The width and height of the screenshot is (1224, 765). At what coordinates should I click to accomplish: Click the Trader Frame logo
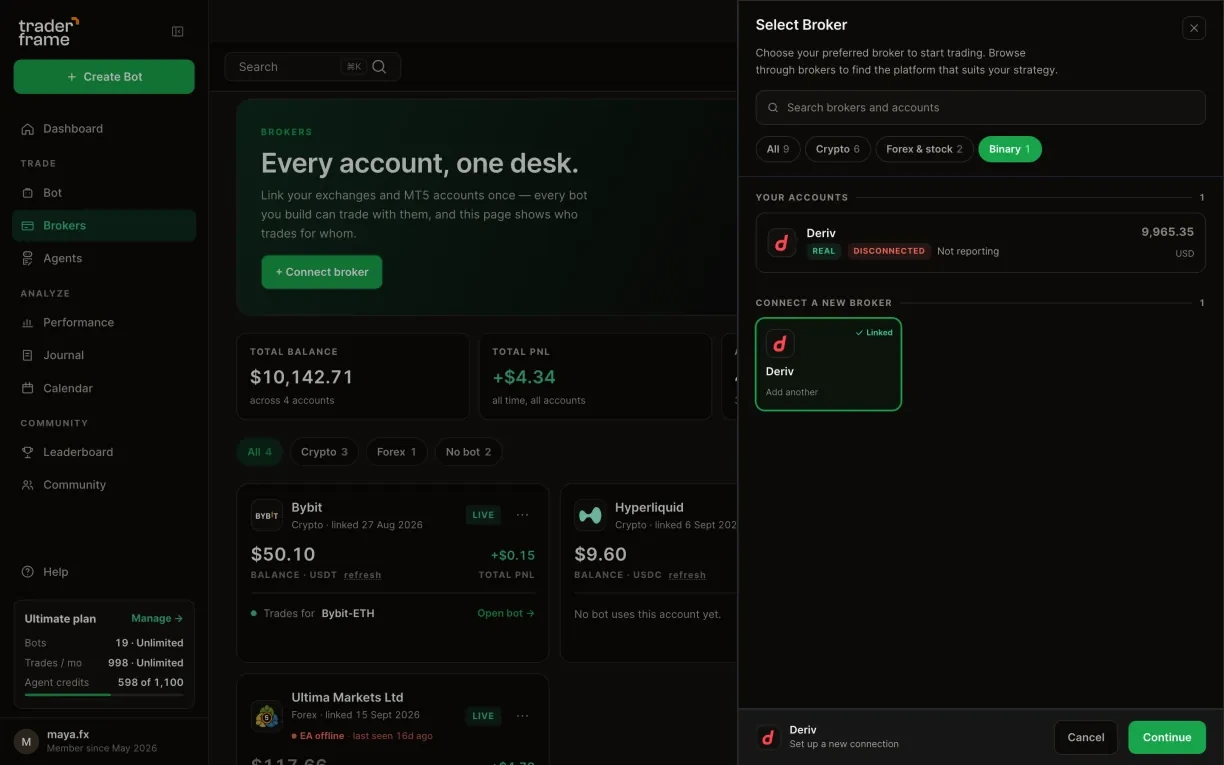[48, 31]
